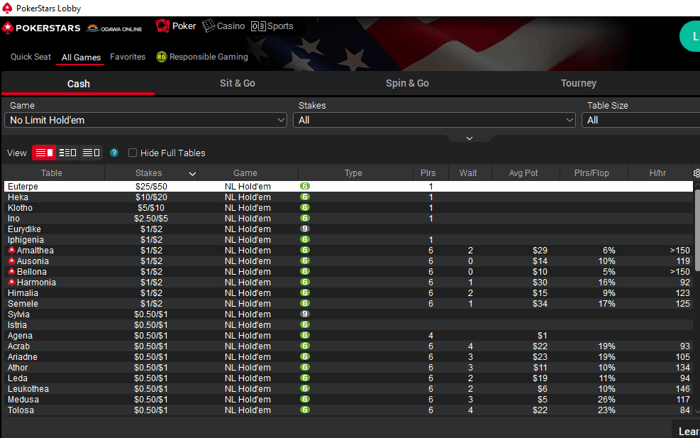Select the Ino table row
This screenshot has width=700, height=438.
pyautogui.click(x=348, y=218)
